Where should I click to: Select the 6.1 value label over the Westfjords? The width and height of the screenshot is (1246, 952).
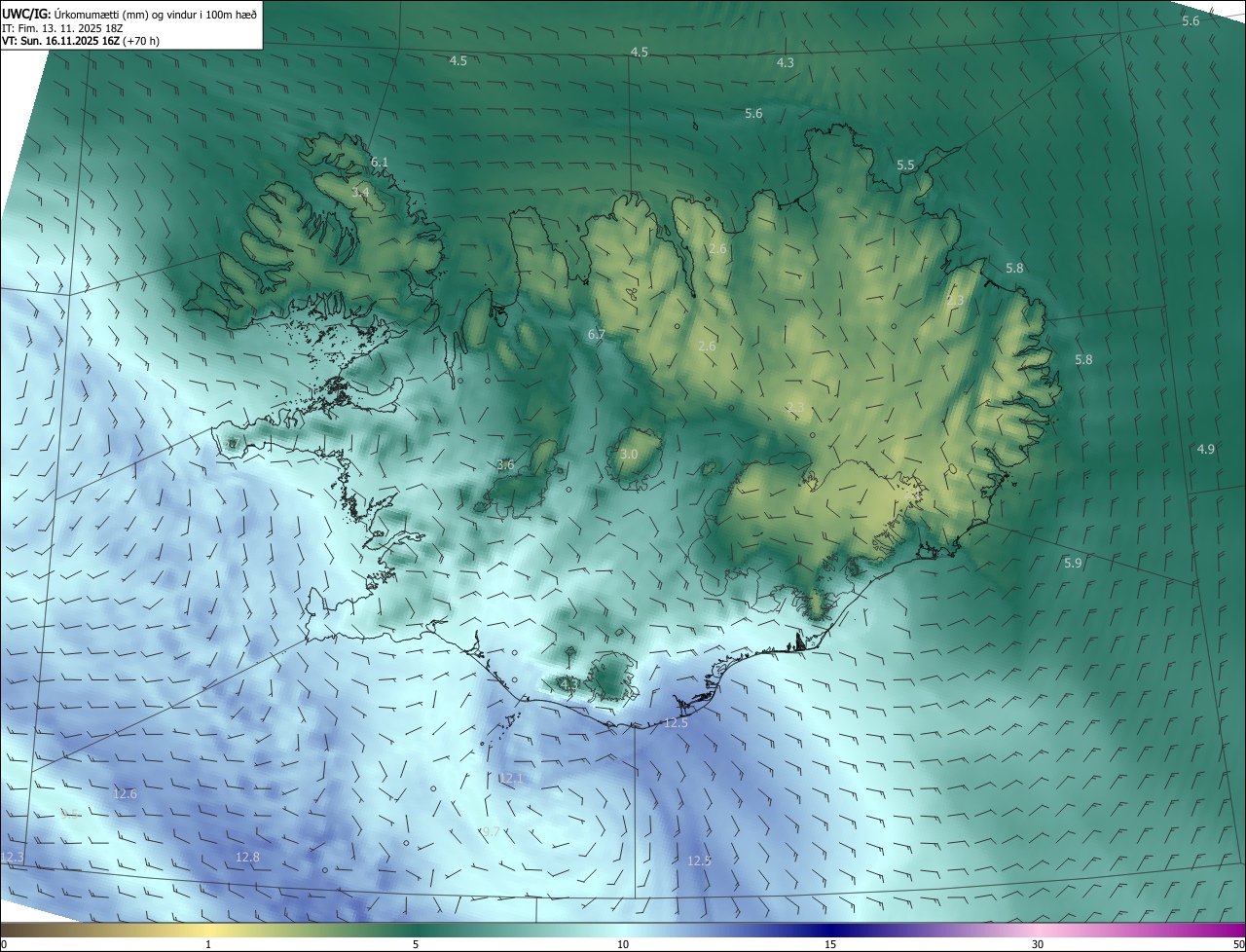coord(380,162)
